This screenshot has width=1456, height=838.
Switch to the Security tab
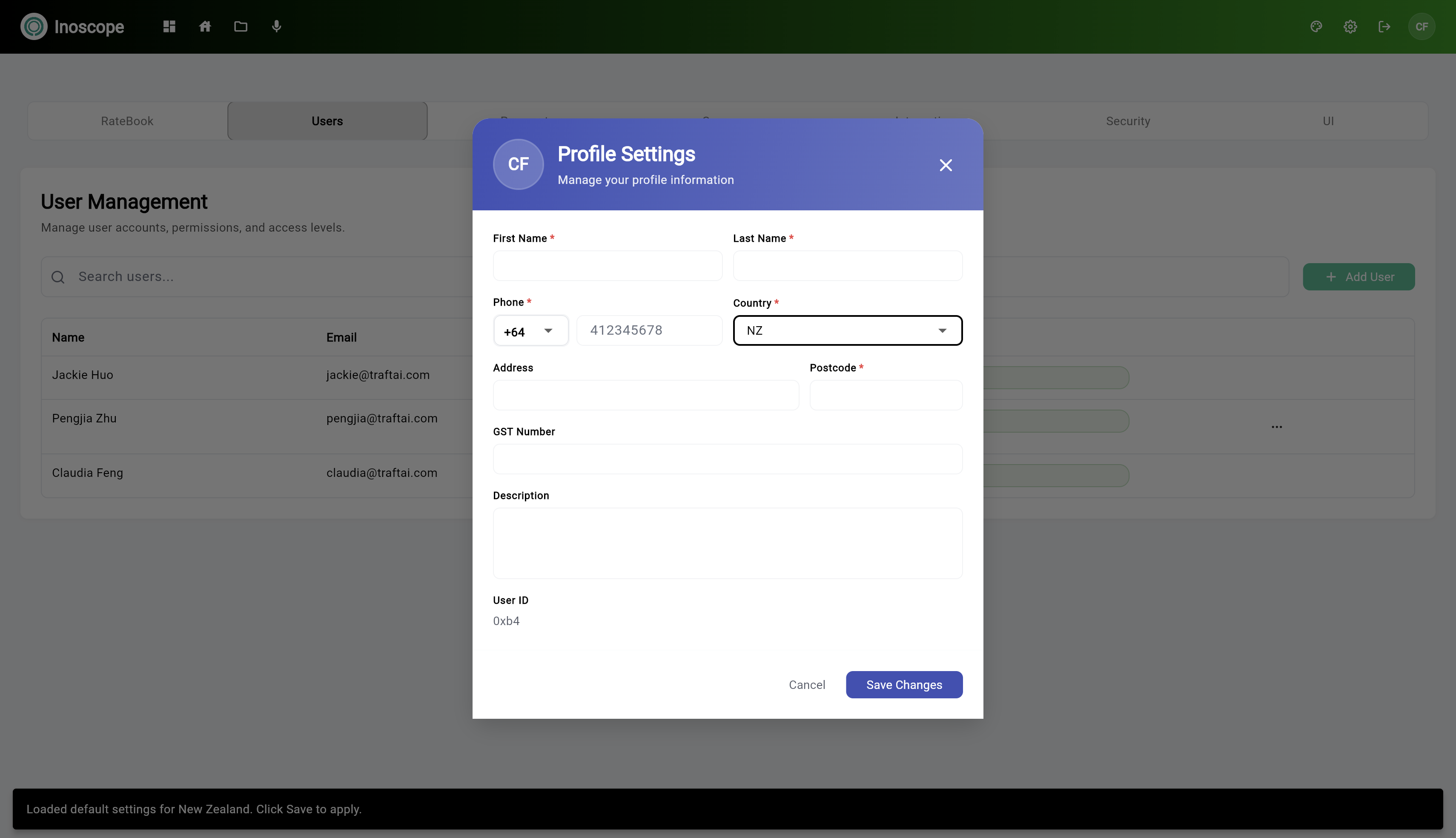[x=1127, y=120]
